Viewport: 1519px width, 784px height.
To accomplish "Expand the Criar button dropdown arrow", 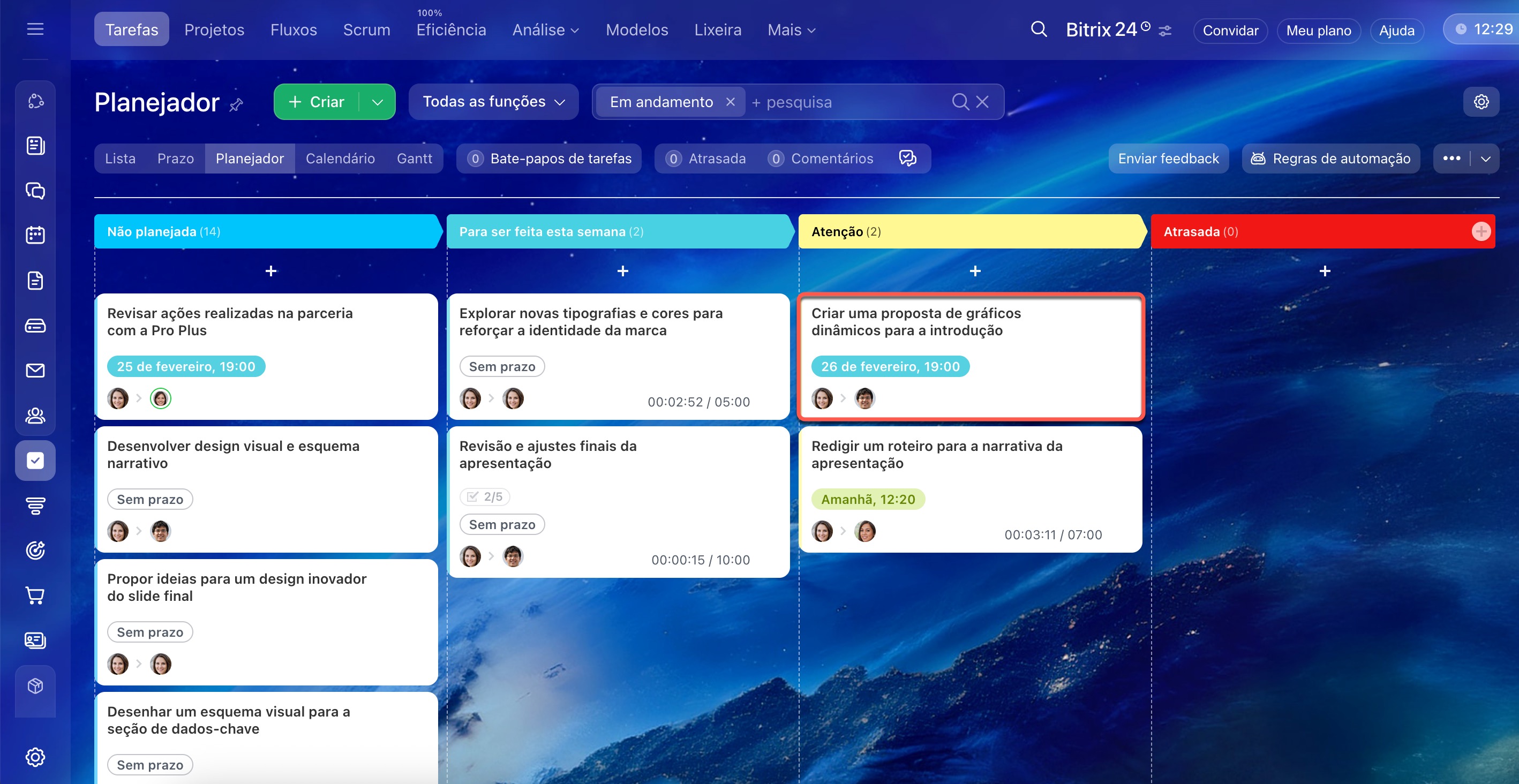I will [378, 102].
